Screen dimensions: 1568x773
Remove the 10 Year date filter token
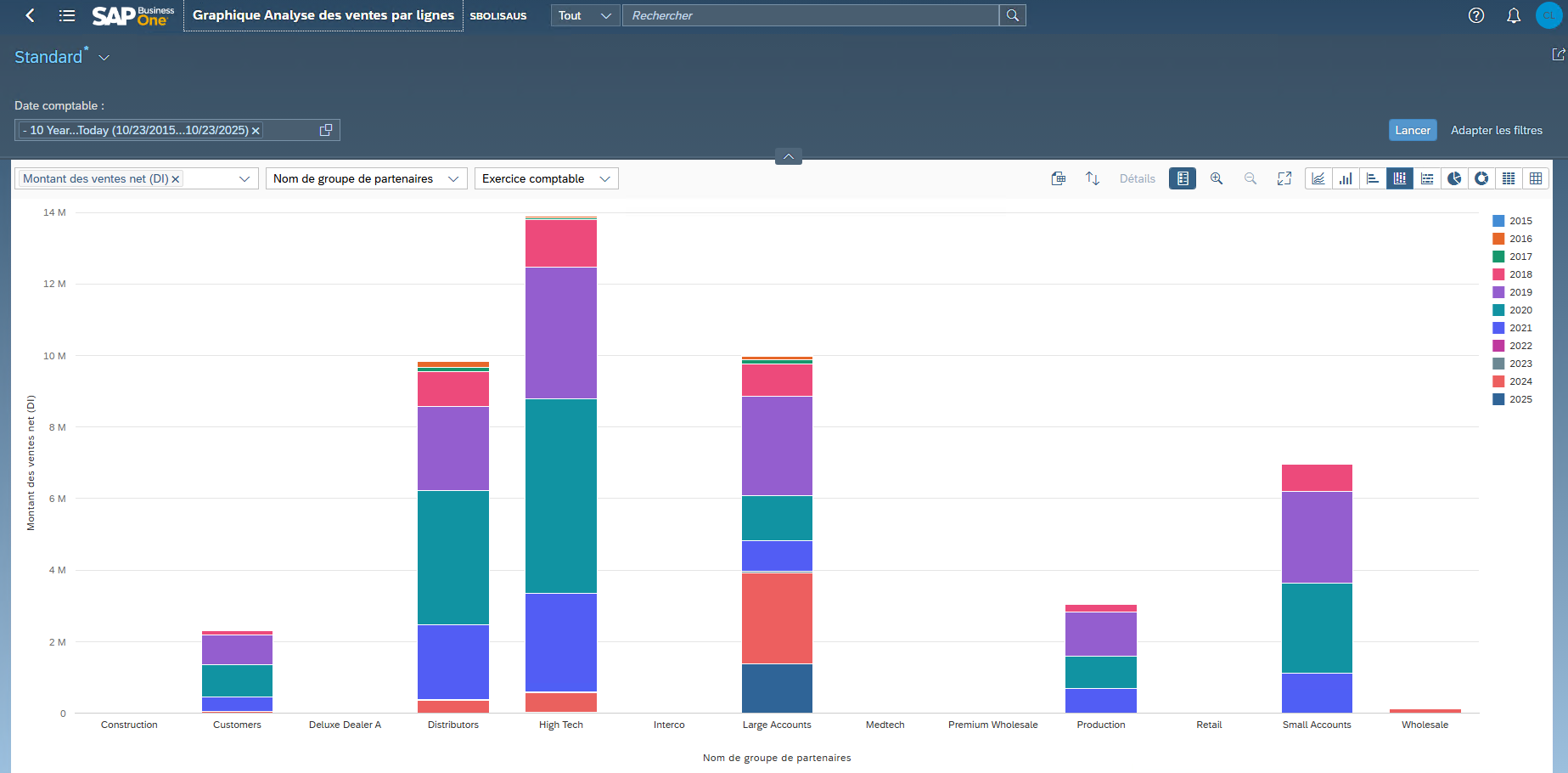256,131
